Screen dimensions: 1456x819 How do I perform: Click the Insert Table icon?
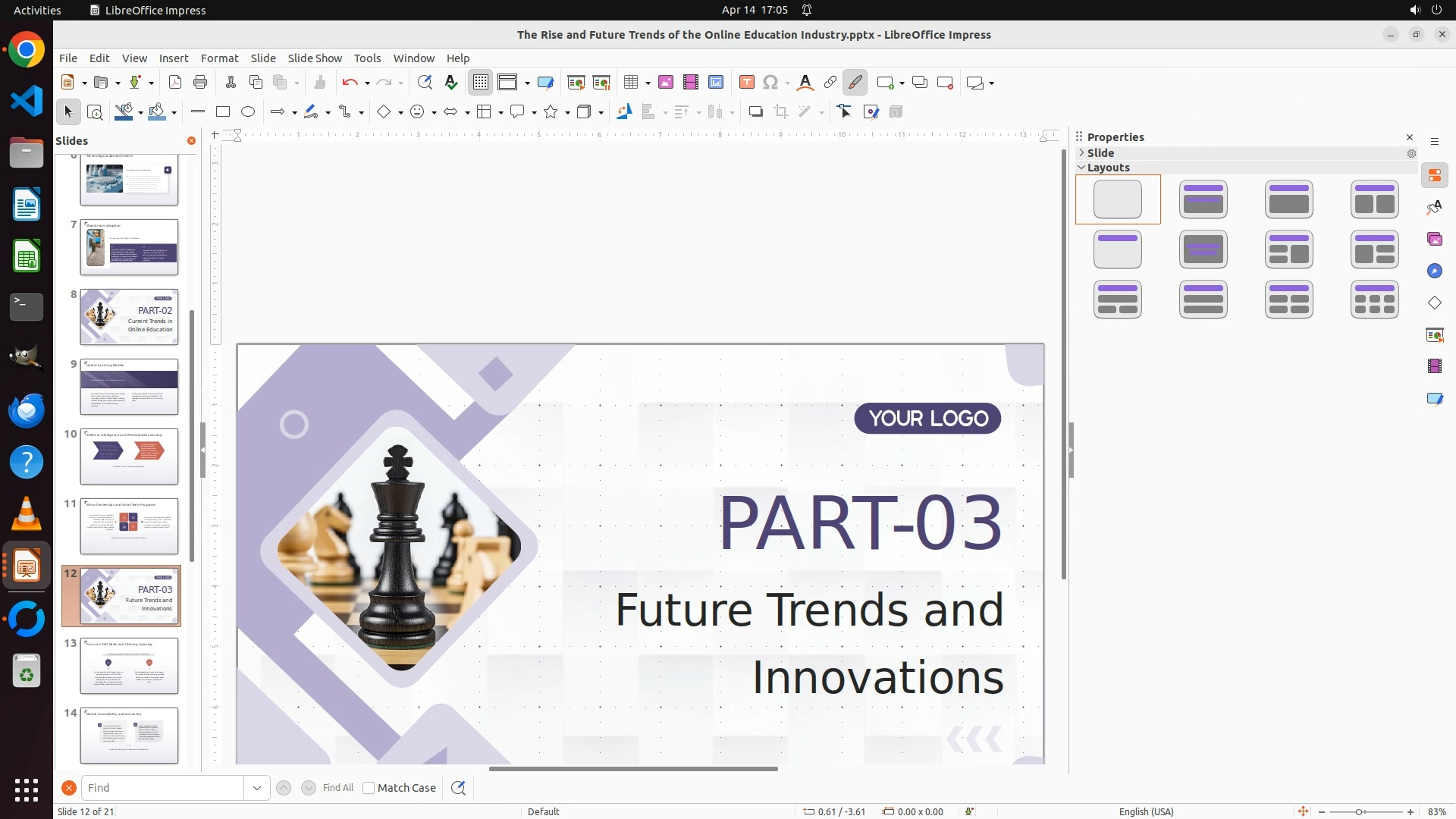pyautogui.click(x=631, y=83)
